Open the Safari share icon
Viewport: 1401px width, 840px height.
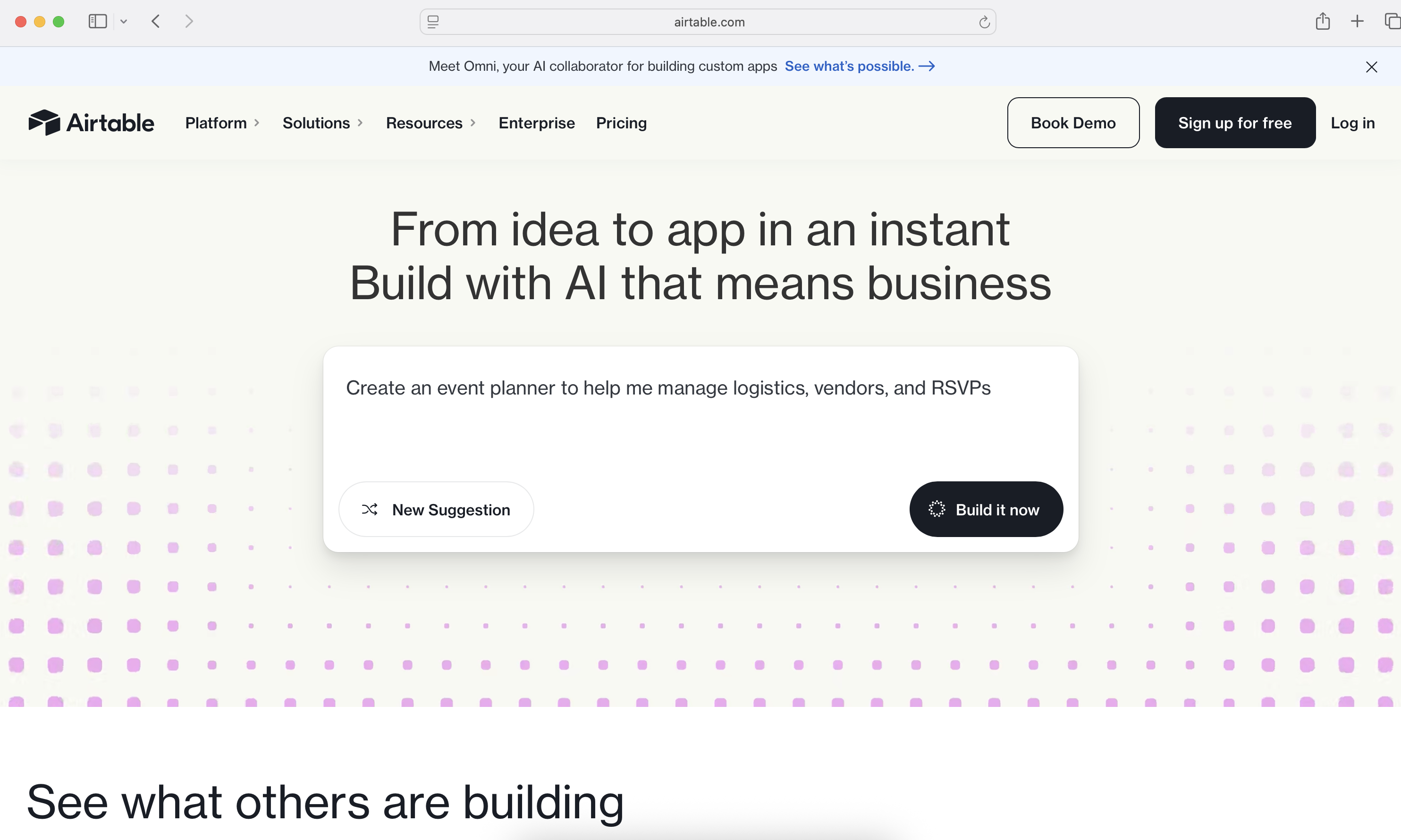coord(1322,22)
